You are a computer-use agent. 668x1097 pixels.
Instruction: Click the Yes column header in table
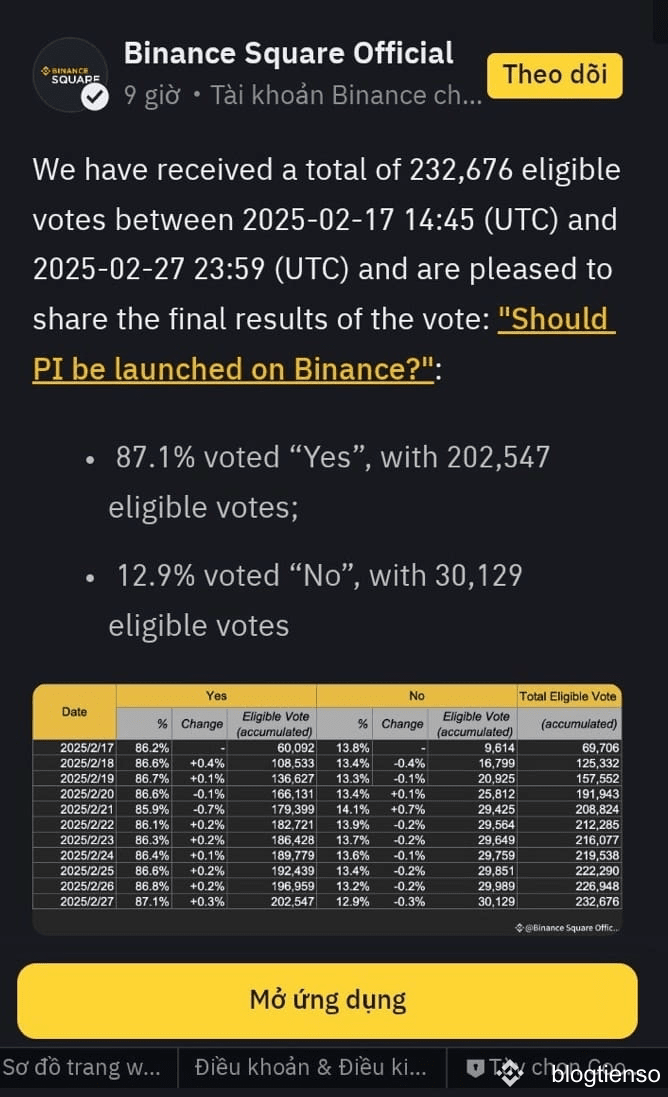[x=216, y=695]
